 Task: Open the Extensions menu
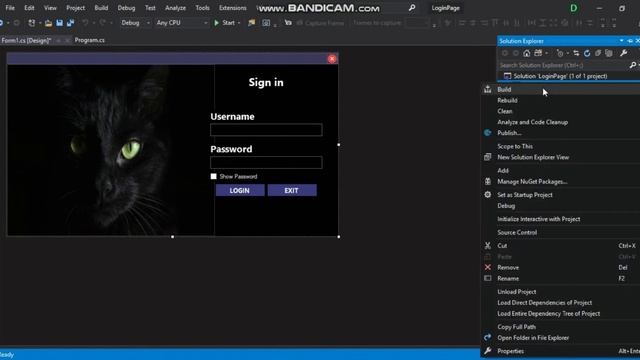click(x=233, y=8)
